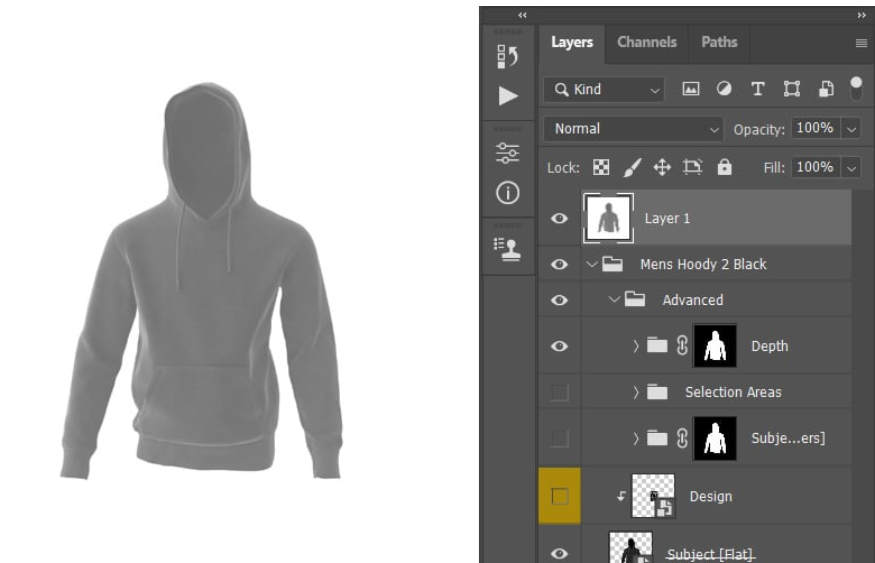The image size is (875, 563).
Task: Toggle visibility of Advanced group
Action: pyautogui.click(x=559, y=300)
